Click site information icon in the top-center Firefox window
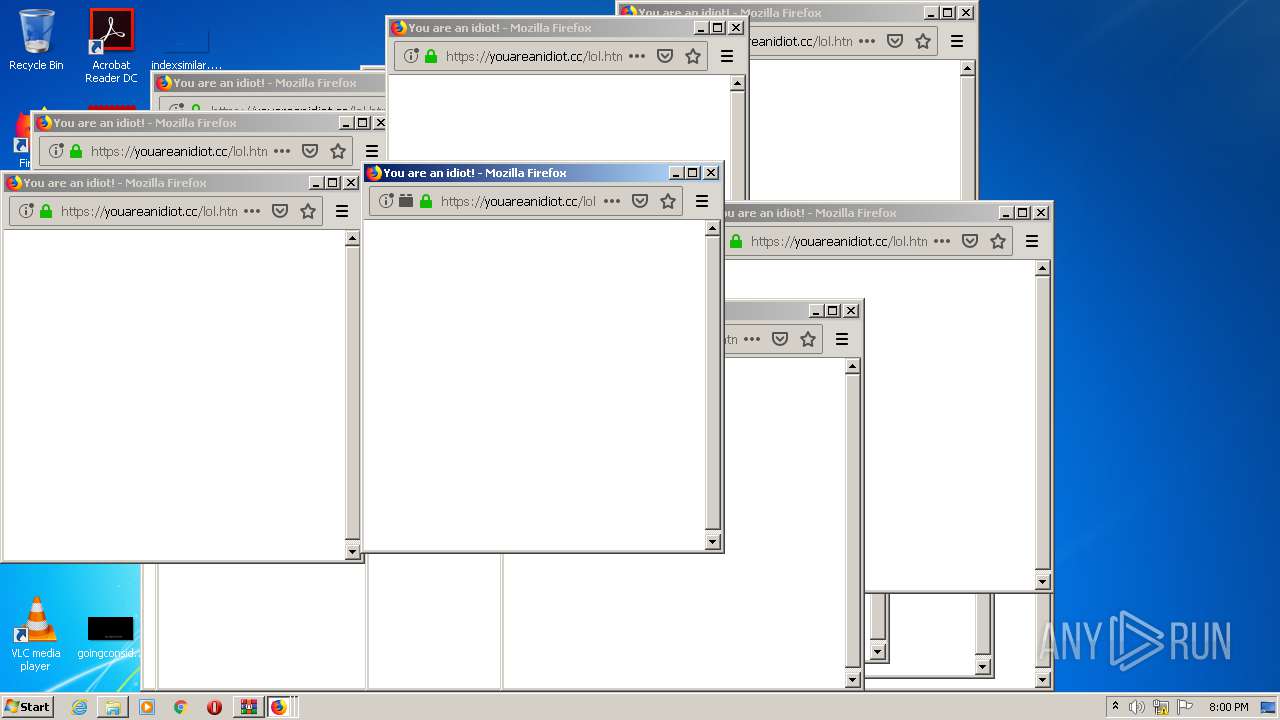1280x720 pixels. (411, 56)
